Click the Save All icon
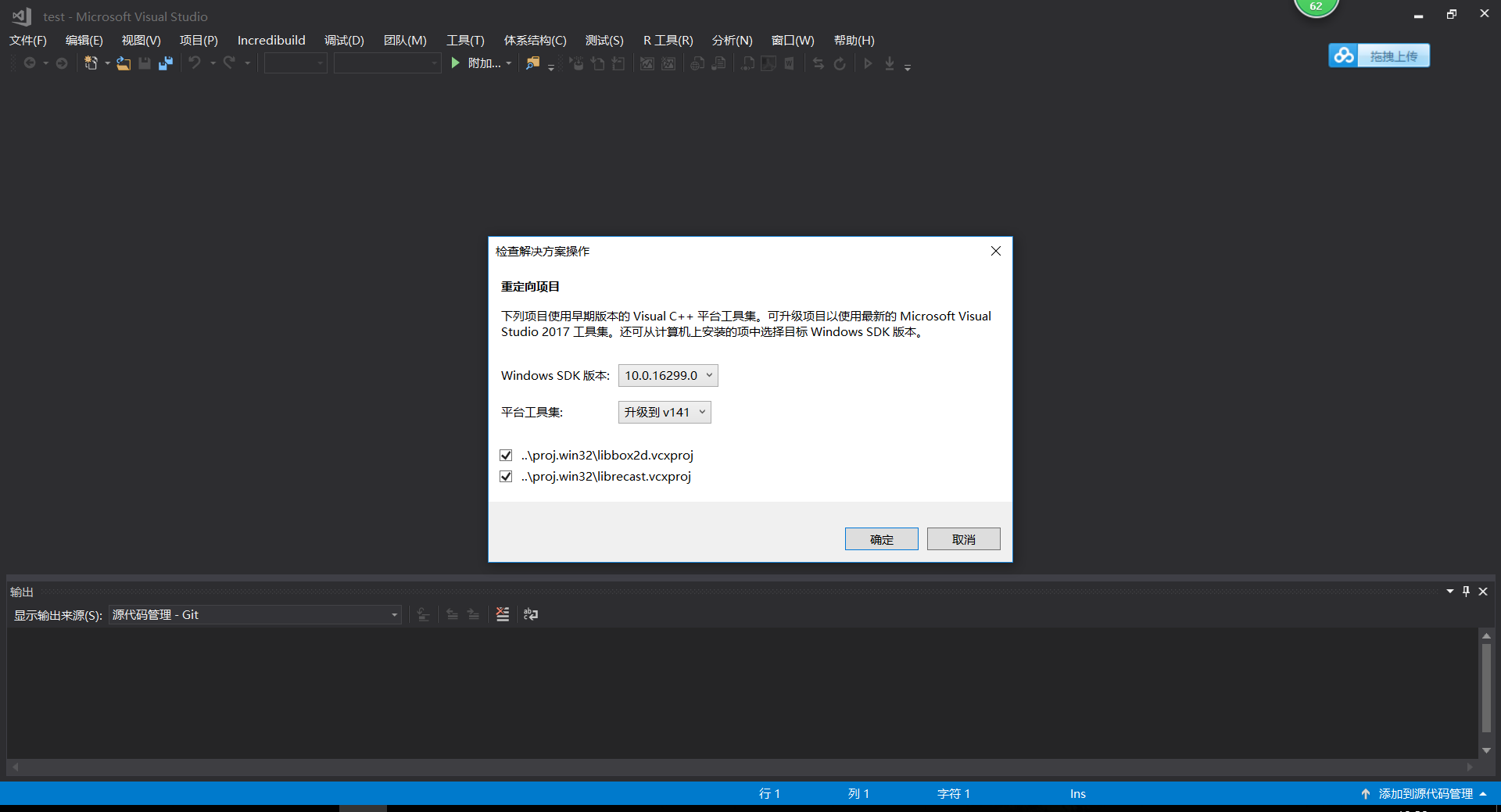Viewport: 1501px width, 812px height. coord(166,63)
